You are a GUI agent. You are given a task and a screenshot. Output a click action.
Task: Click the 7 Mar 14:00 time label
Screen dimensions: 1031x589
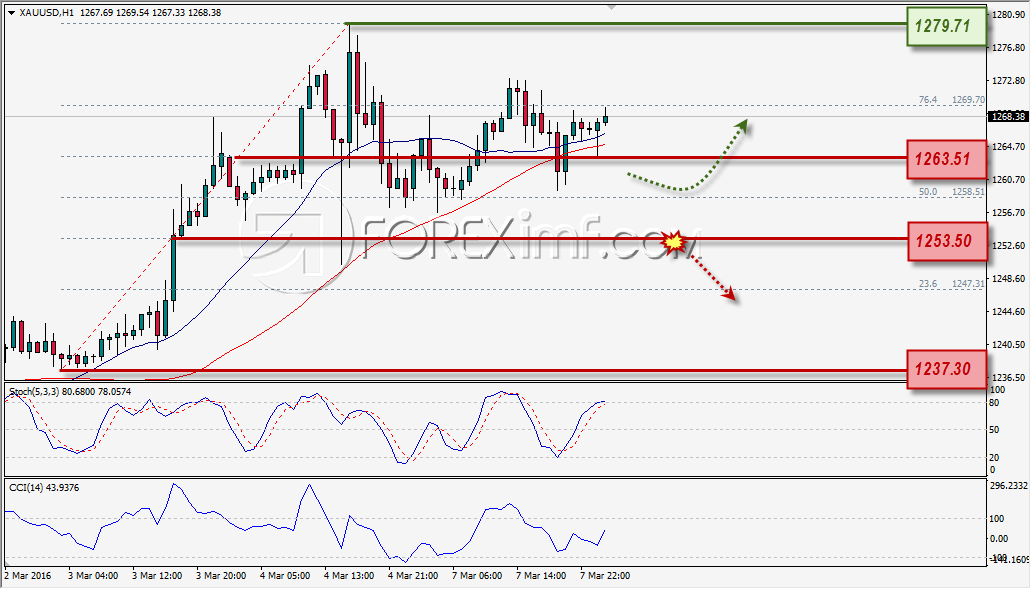(x=541, y=576)
